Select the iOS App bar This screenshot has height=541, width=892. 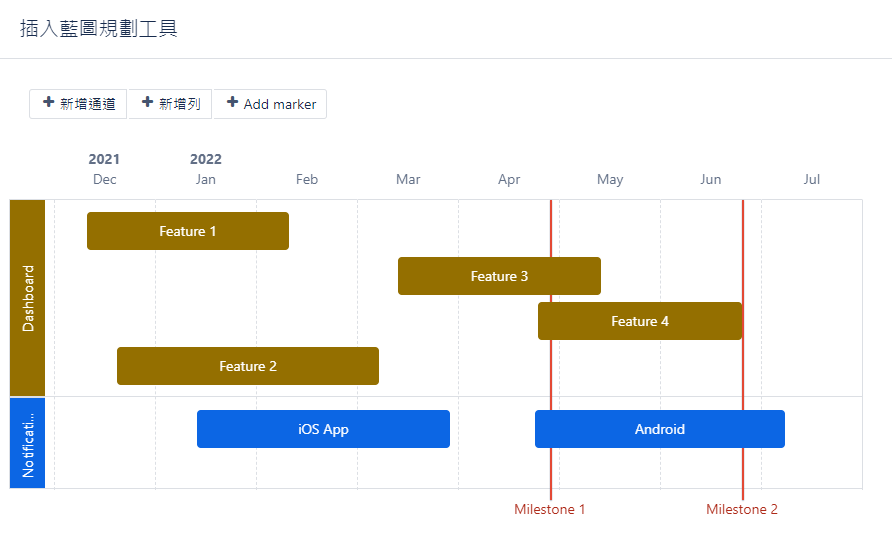[323, 429]
